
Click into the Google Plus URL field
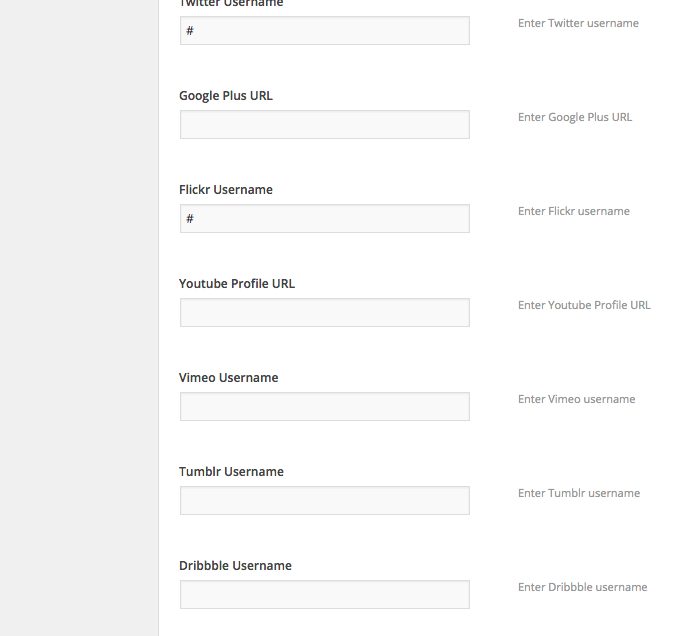(x=324, y=125)
